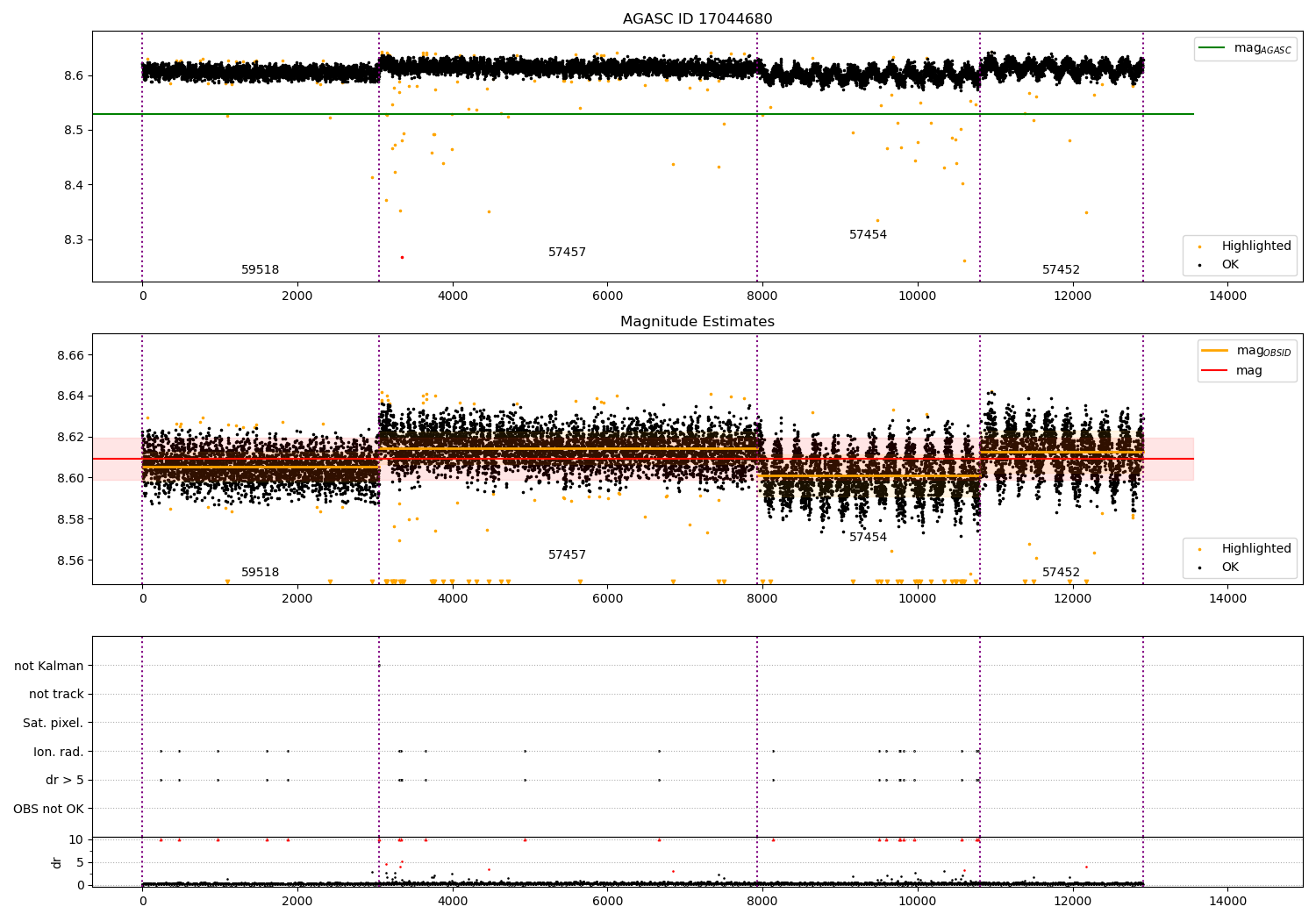Image resolution: width=1316 pixels, height=921 pixels.
Task: Click obsid label 57454 in top plot
Action: pyautogui.click(x=868, y=235)
